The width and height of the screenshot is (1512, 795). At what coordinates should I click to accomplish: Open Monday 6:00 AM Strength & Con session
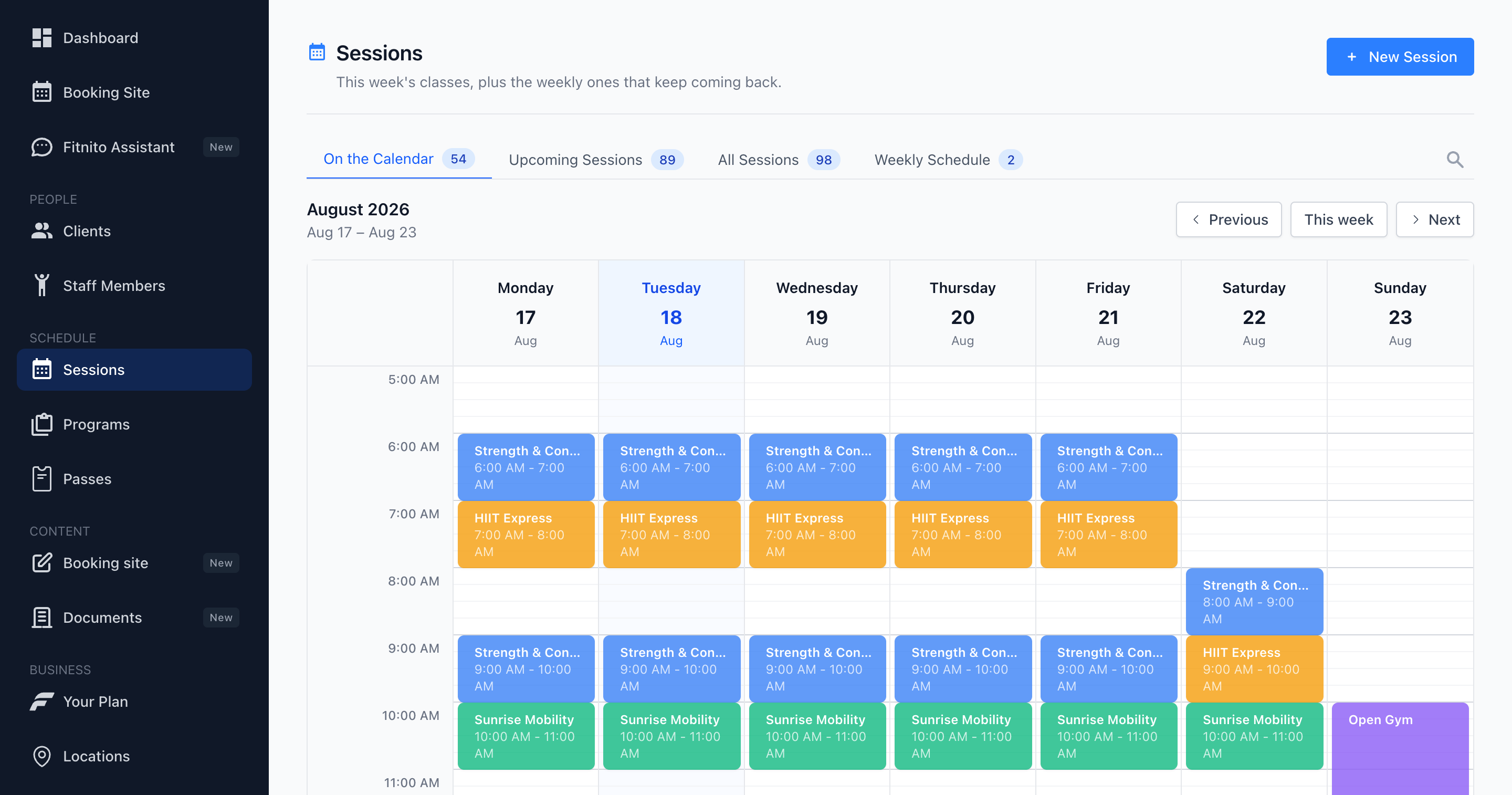point(526,467)
